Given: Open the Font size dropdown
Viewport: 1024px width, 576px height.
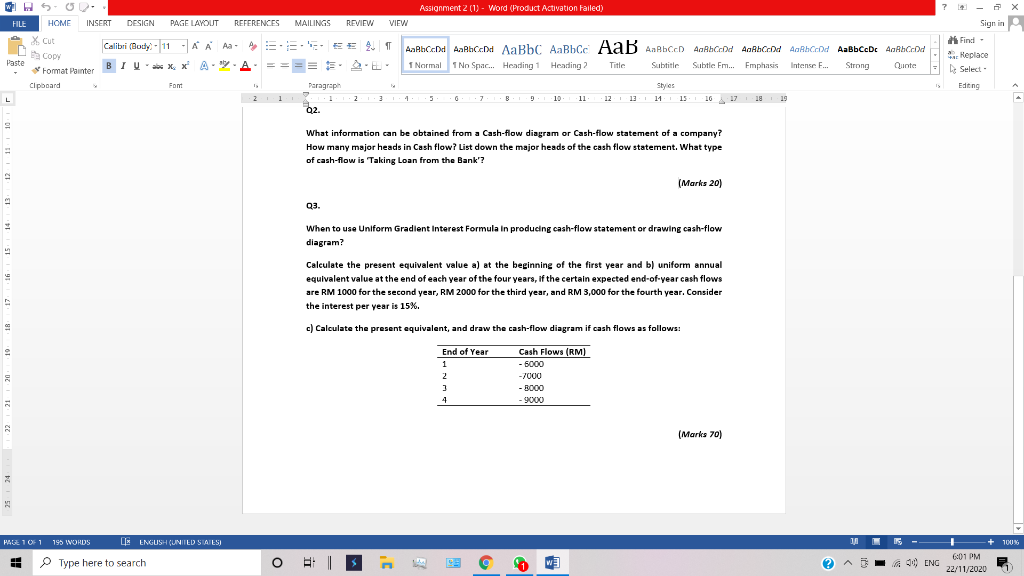Looking at the screenshot, I should coord(183,44).
